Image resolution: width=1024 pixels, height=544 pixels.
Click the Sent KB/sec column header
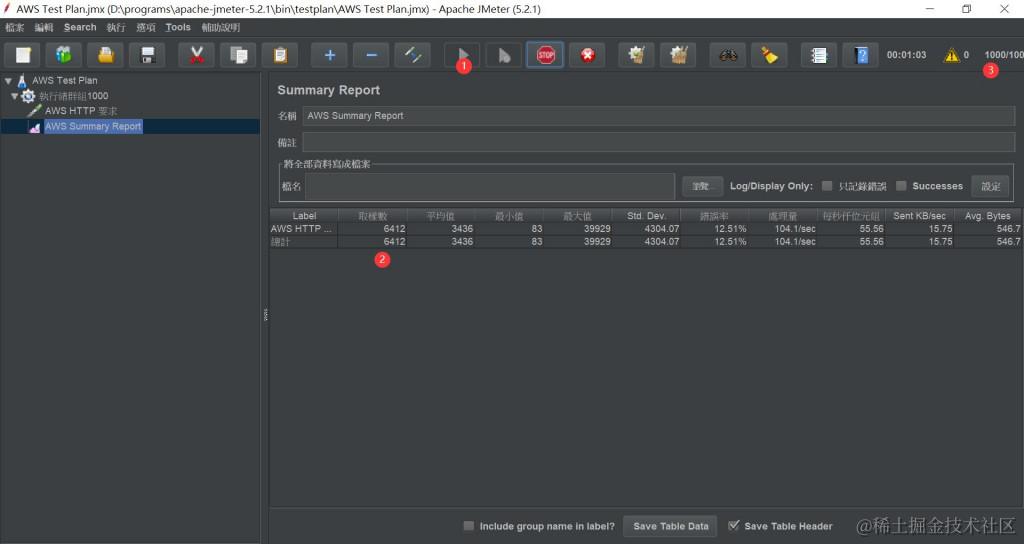[919, 216]
